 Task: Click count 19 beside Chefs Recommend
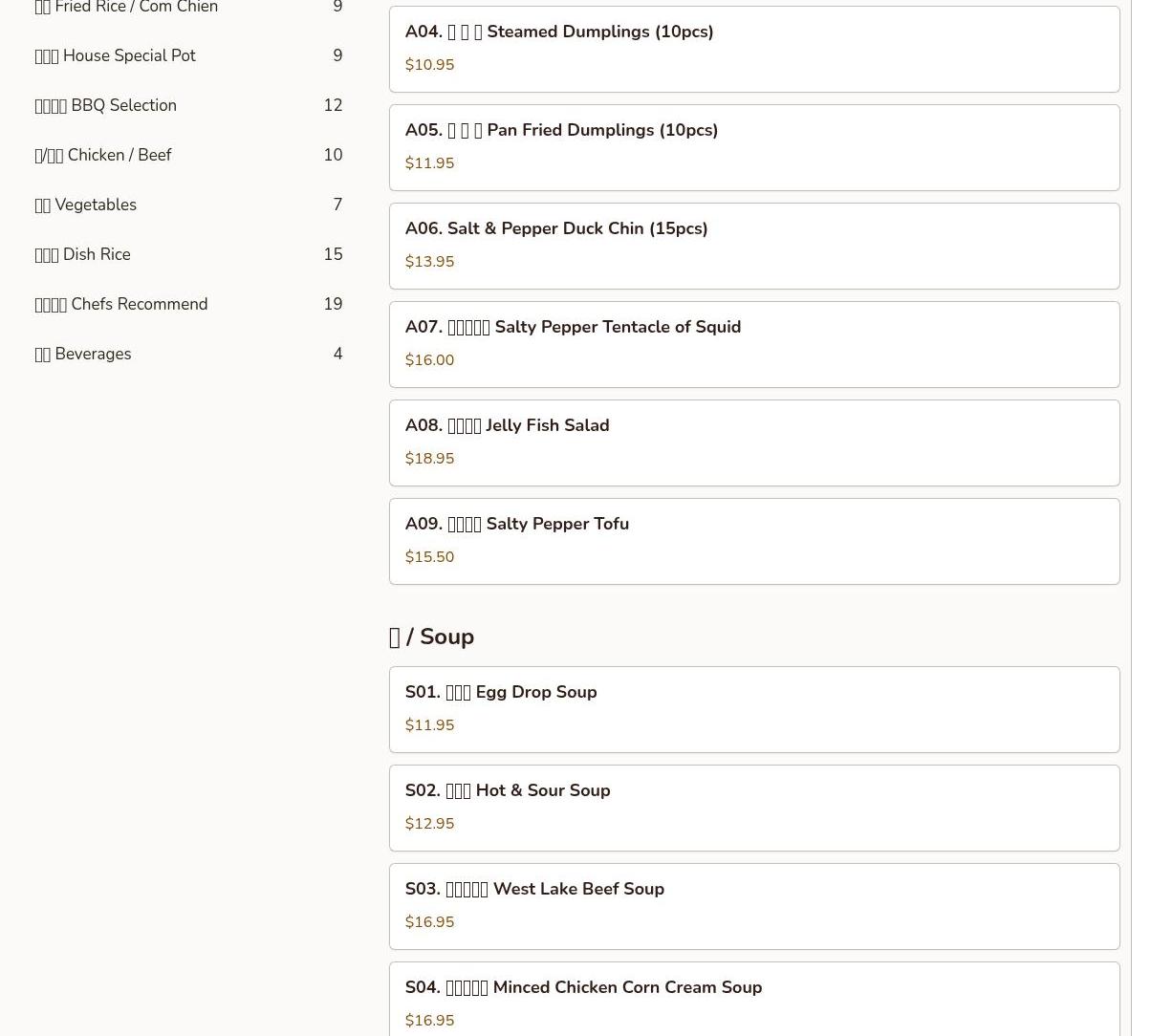tap(333, 304)
